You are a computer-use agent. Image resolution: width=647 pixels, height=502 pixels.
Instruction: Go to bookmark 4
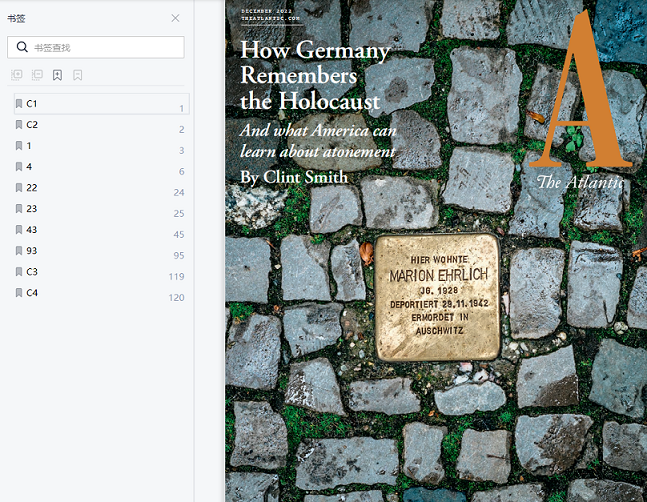(x=29, y=167)
